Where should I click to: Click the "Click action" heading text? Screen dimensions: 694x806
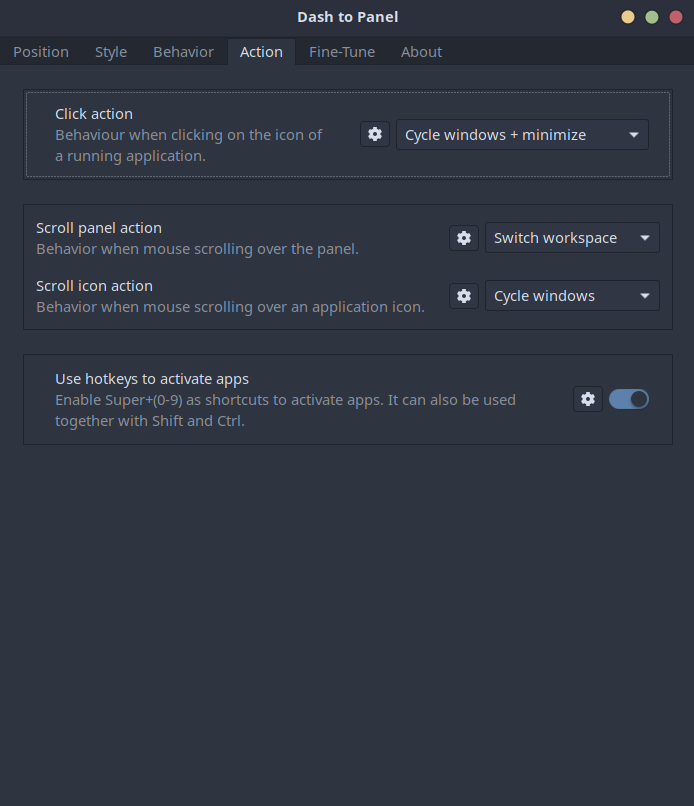[93, 113]
